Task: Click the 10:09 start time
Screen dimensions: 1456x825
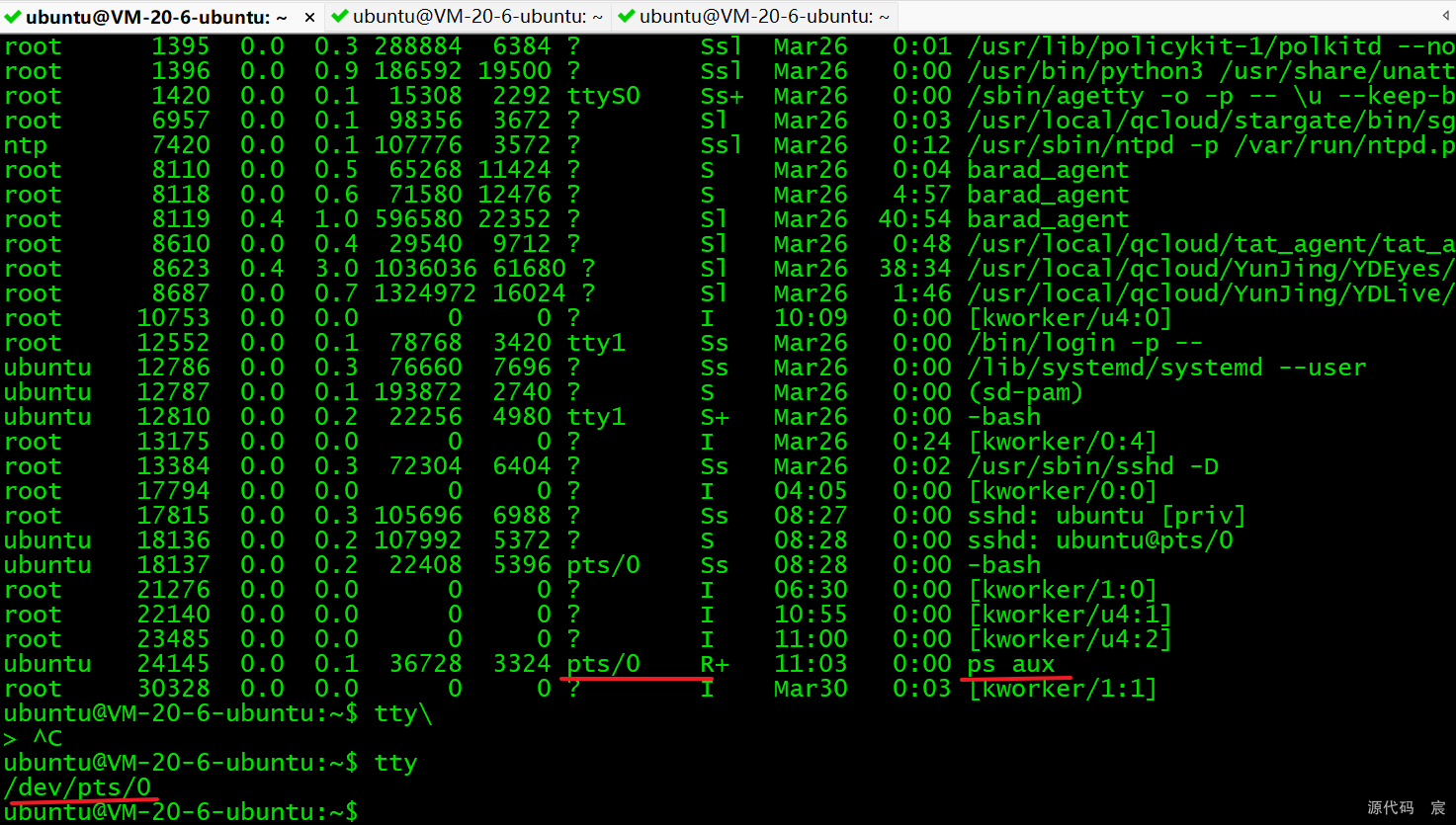Action: coord(811,318)
